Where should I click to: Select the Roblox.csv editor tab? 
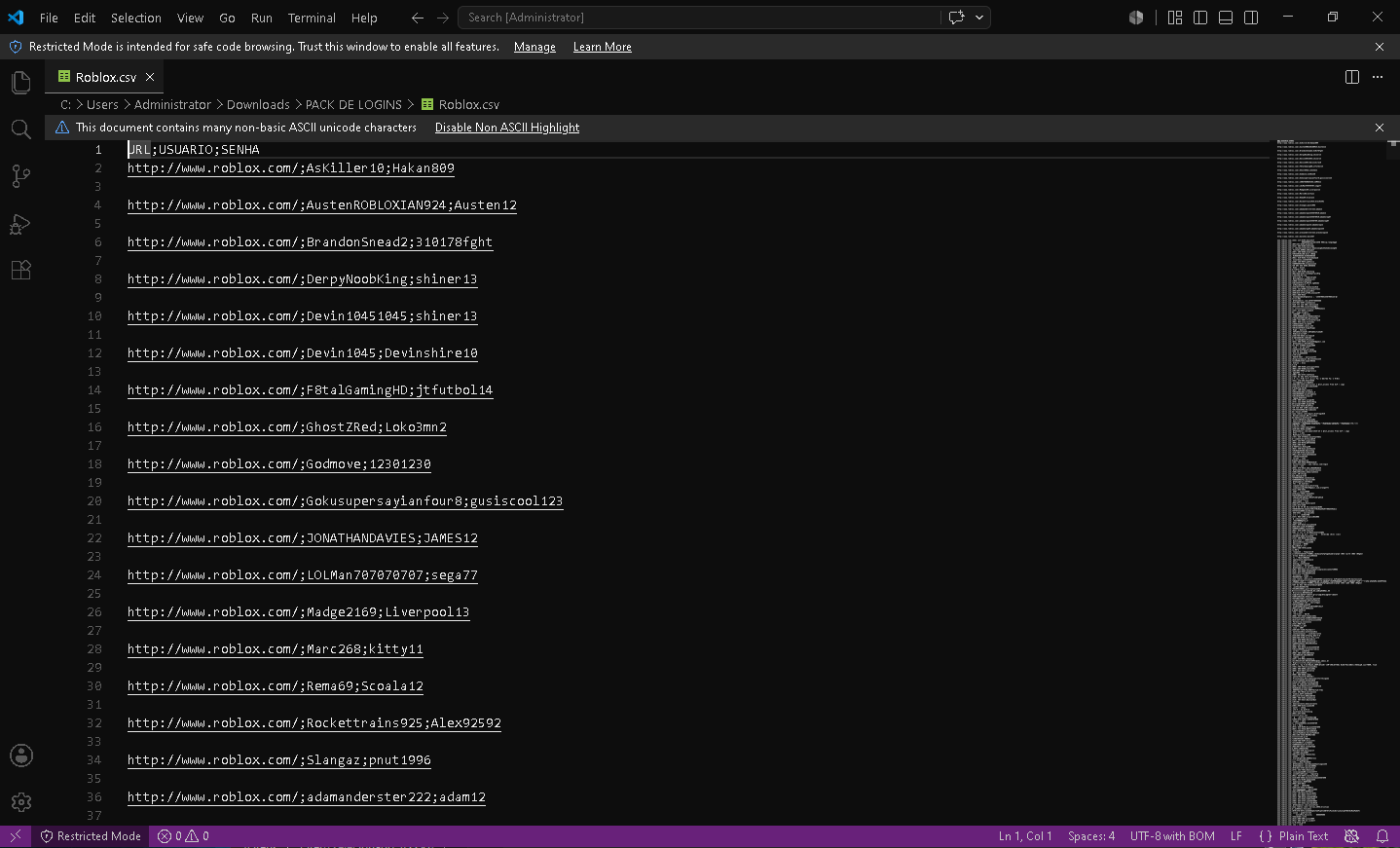(x=105, y=77)
